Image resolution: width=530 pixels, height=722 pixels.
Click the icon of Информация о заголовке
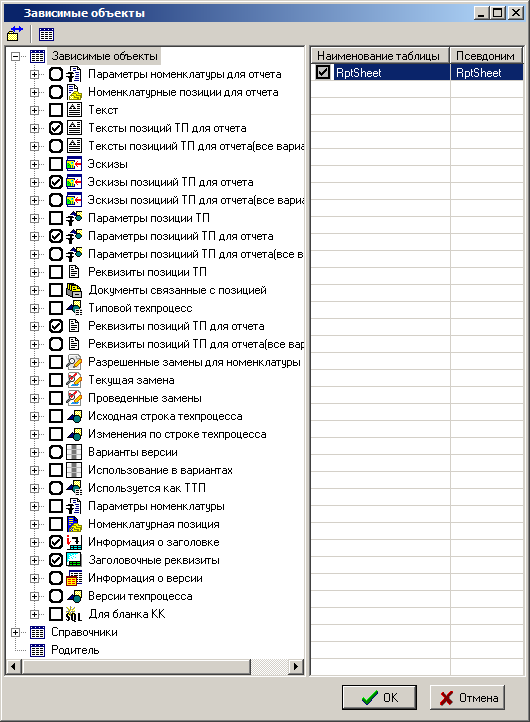pos(74,542)
